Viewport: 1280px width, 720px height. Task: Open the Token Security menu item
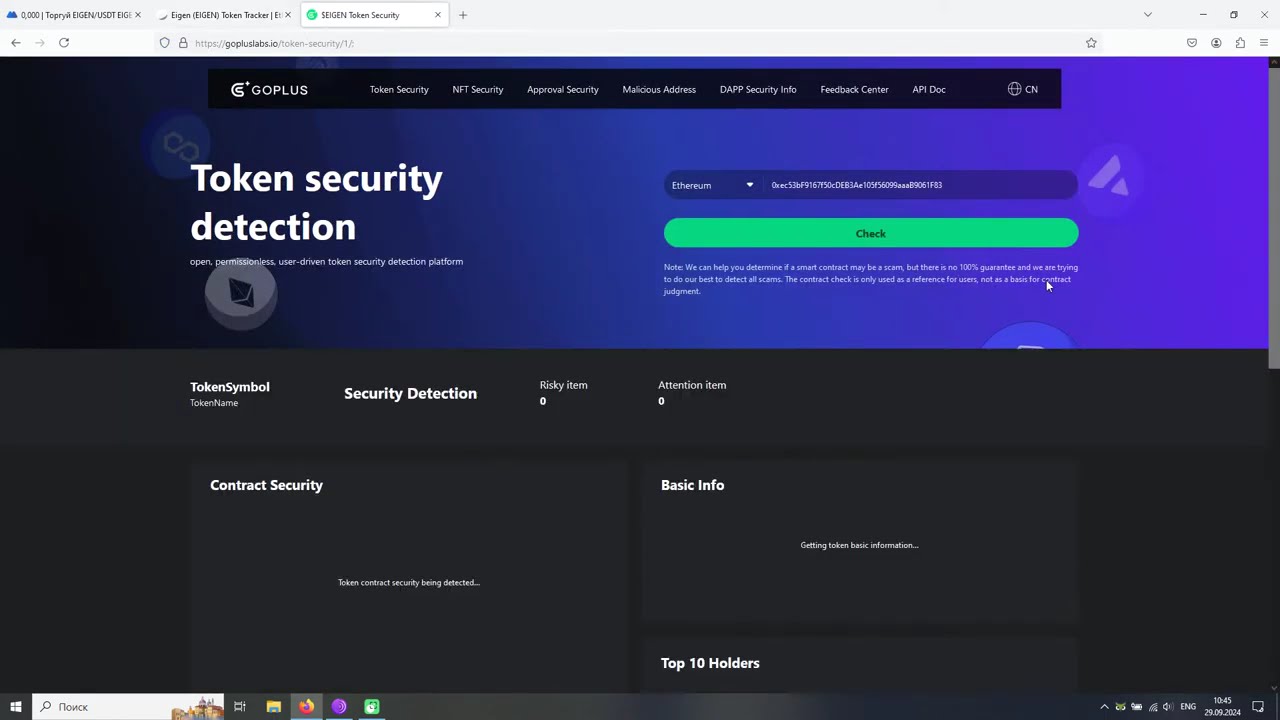(399, 89)
